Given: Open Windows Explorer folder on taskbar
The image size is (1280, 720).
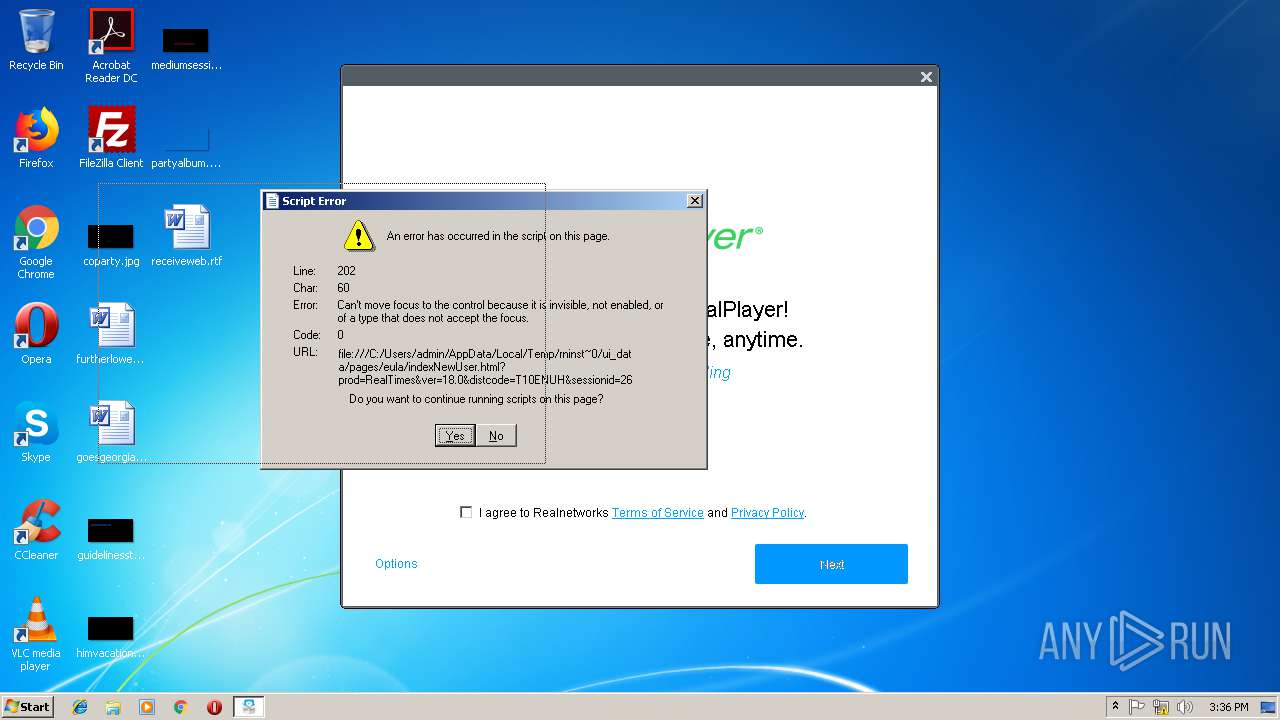Looking at the screenshot, I should coord(113,707).
